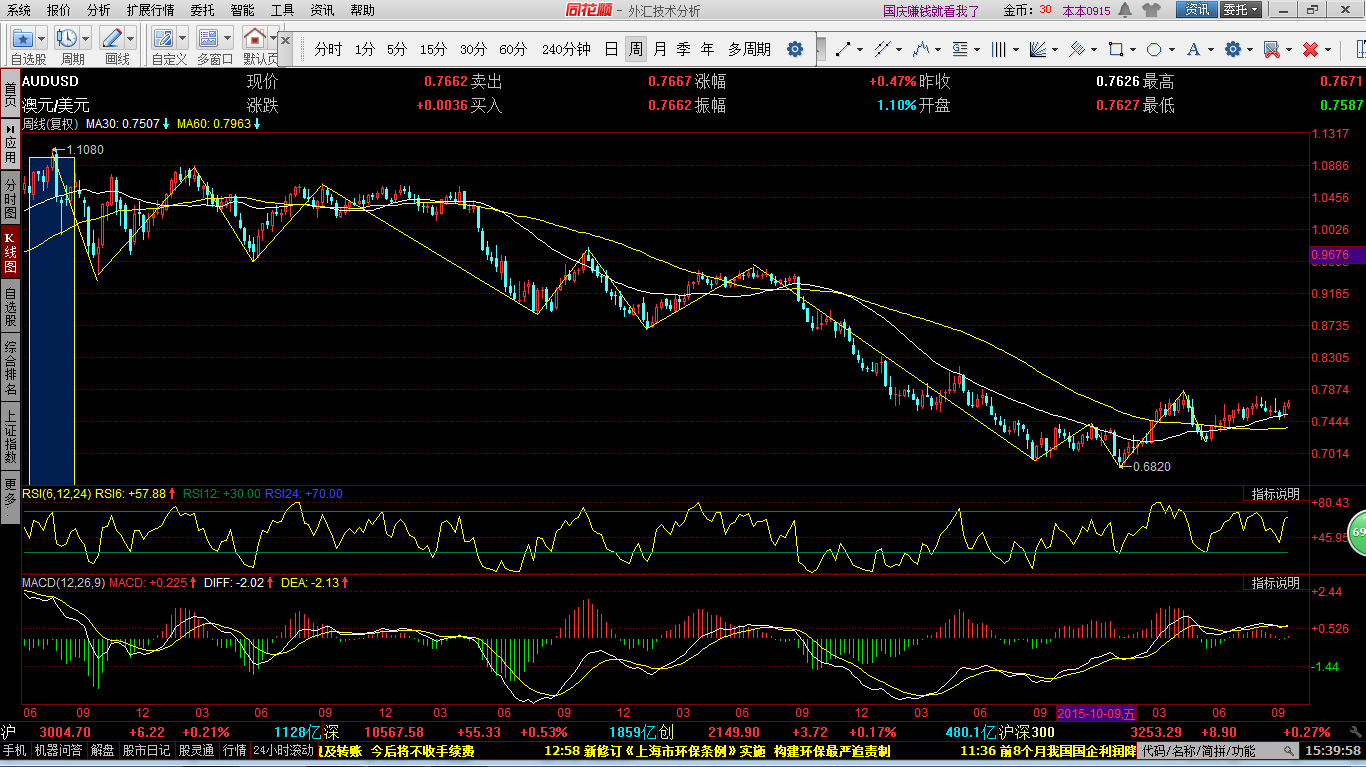Open the 国庆赚钱就看我了 promo link
Image resolution: width=1366 pixels, height=767 pixels.
click(x=931, y=11)
